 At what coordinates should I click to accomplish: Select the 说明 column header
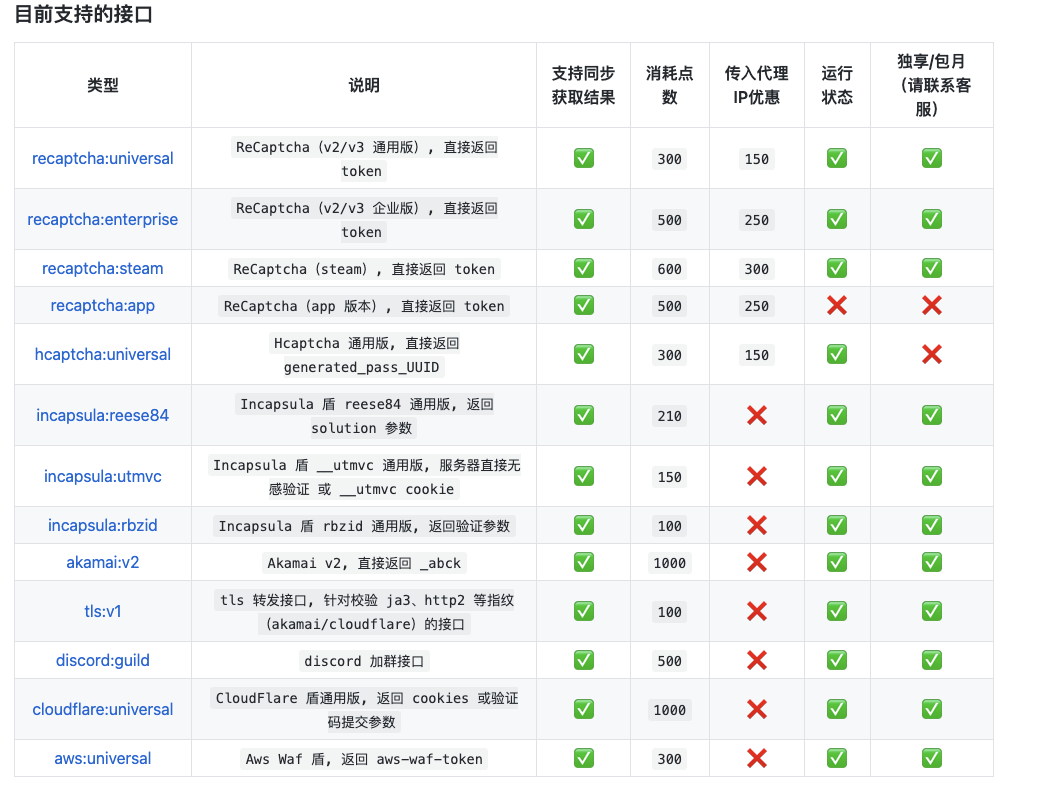(364, 85)
